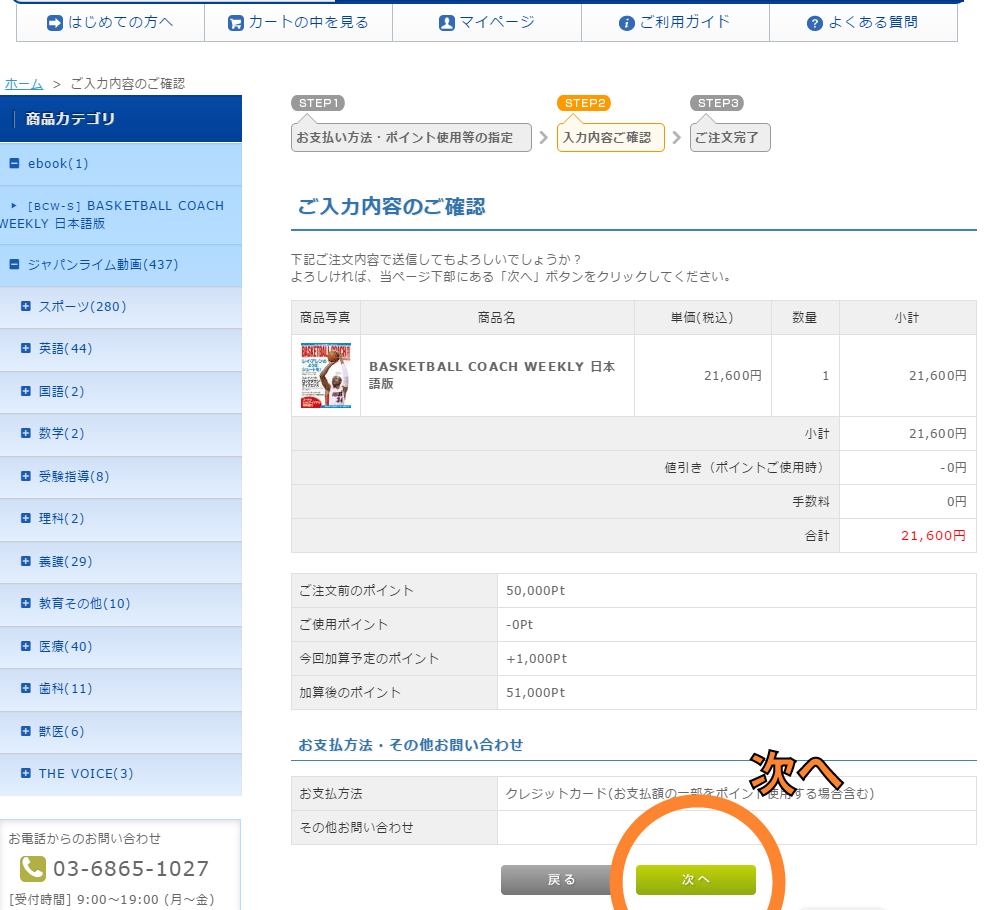Click the info icon beside ご利用ガイド
The image size is (984, 910).
click(626, 23)
